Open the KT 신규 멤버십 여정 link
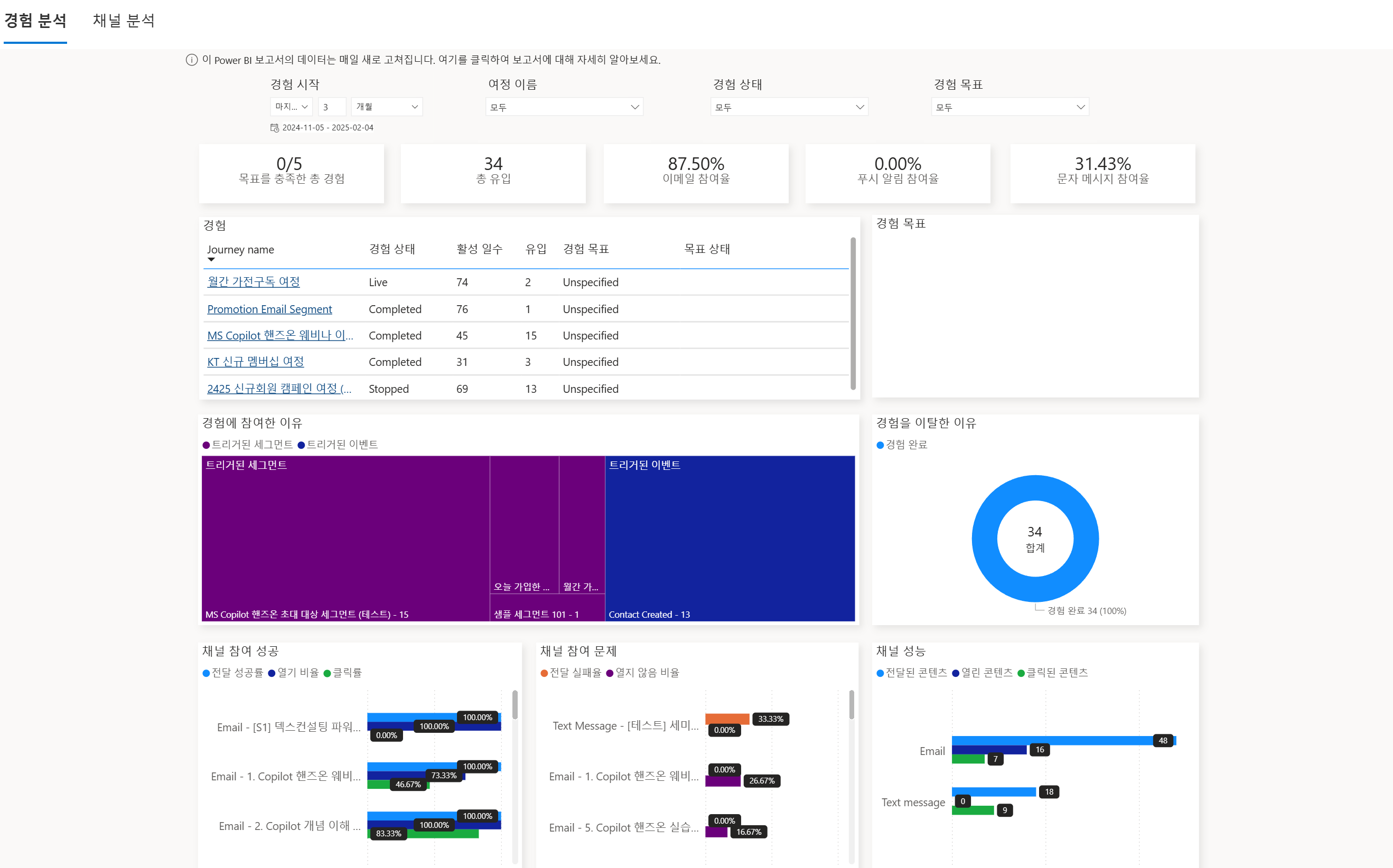Viewport: 1393px width, 868px height. click(256, 362)
